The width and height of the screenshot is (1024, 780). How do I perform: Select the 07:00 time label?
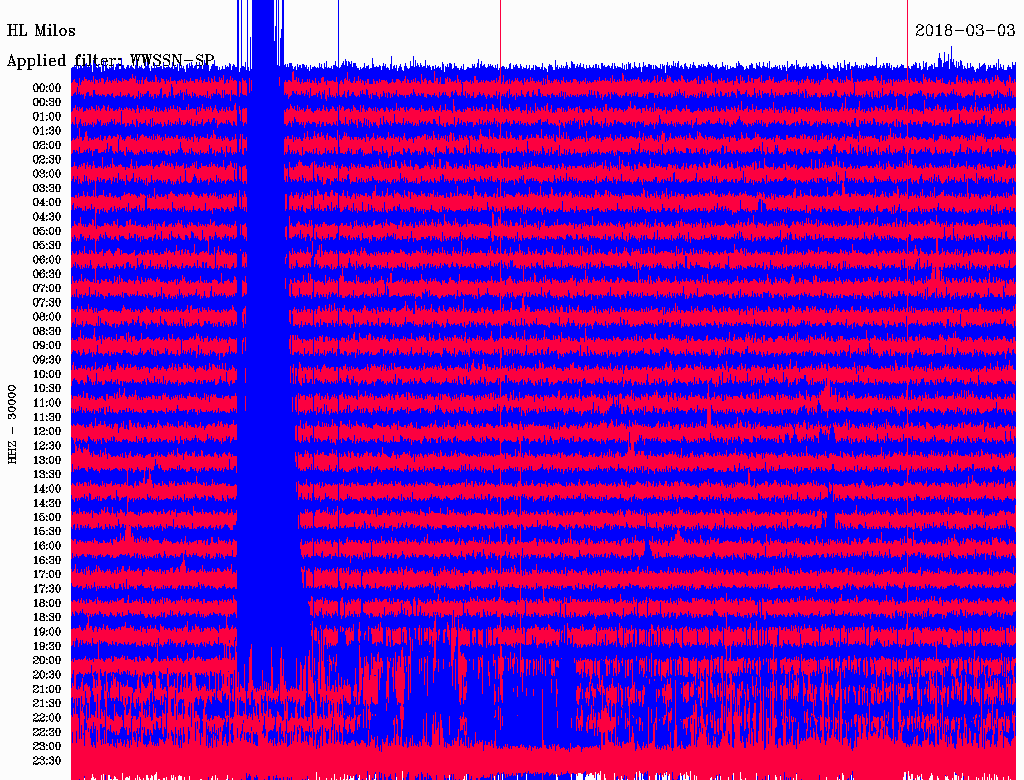(47, 288)
